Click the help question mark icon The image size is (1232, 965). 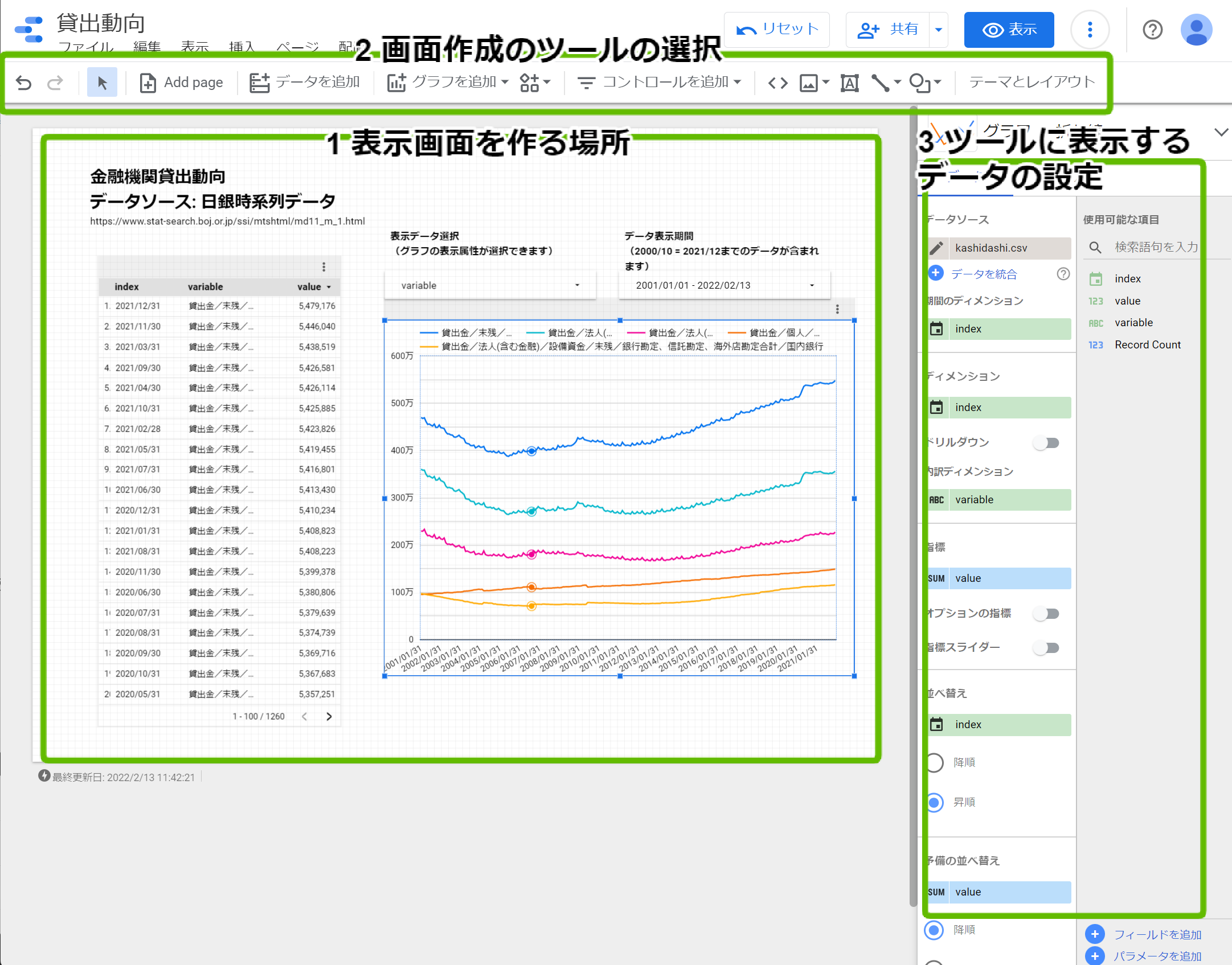[1152, 30]
